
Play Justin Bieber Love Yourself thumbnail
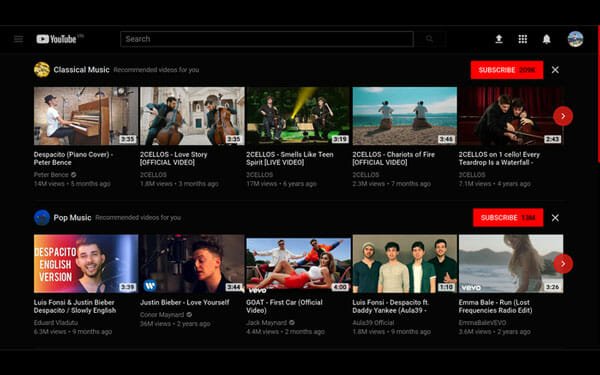tap(192, 264)
